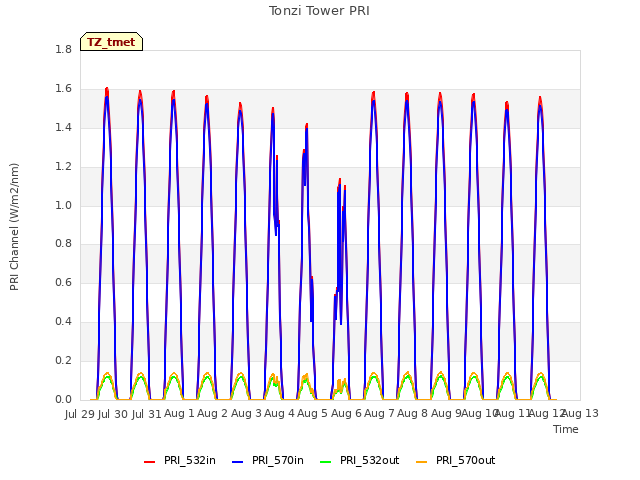Click the green PRI_532out legend swatch
Screen dimensions: 640x480
click(326, 462)
